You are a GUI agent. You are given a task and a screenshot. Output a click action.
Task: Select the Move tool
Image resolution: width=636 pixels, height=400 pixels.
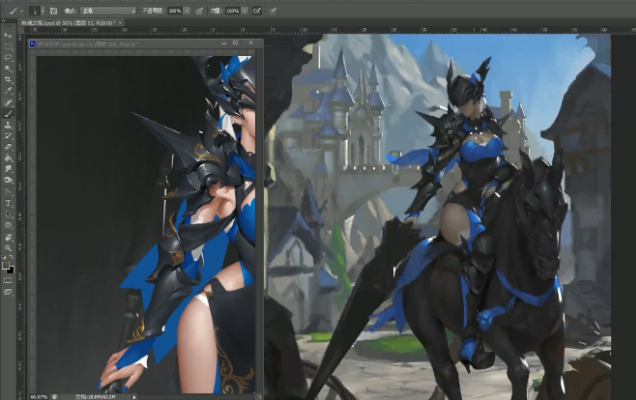coord(8,36)
